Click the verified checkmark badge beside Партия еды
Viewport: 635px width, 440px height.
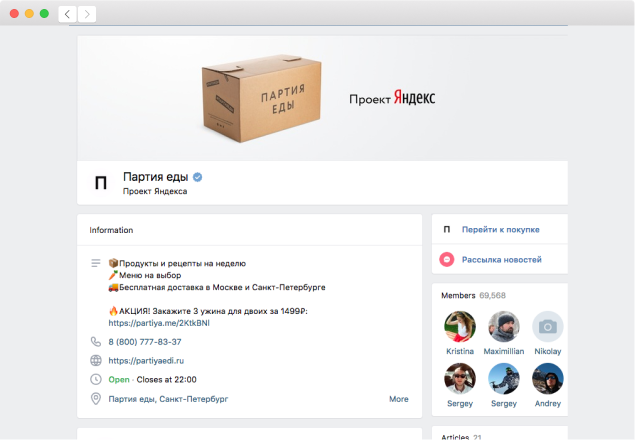pyautogui.click(x=198, y=177)
